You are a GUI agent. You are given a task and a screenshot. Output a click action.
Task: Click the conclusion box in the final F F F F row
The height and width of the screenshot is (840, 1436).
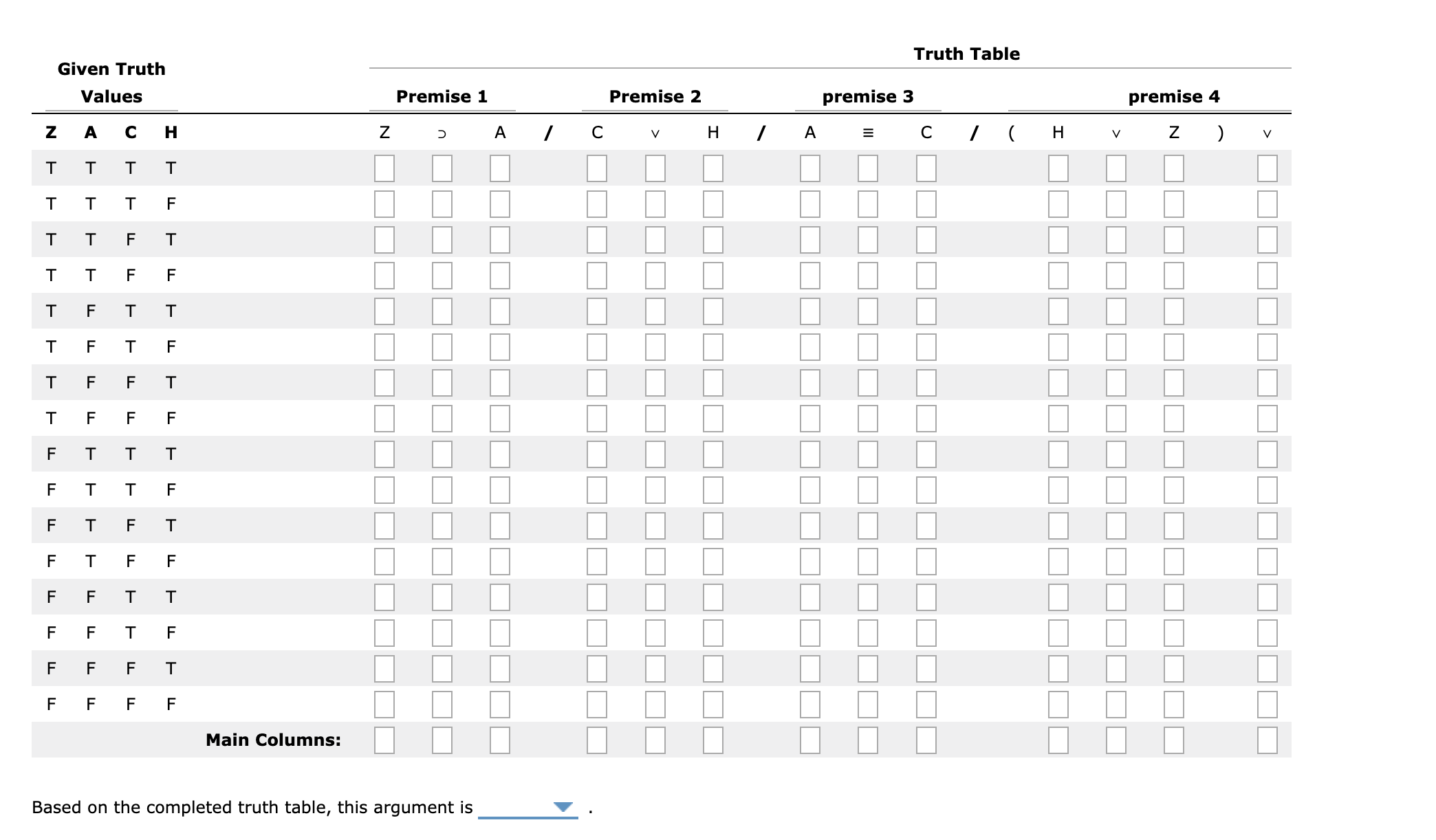[x=1267, y=703]
